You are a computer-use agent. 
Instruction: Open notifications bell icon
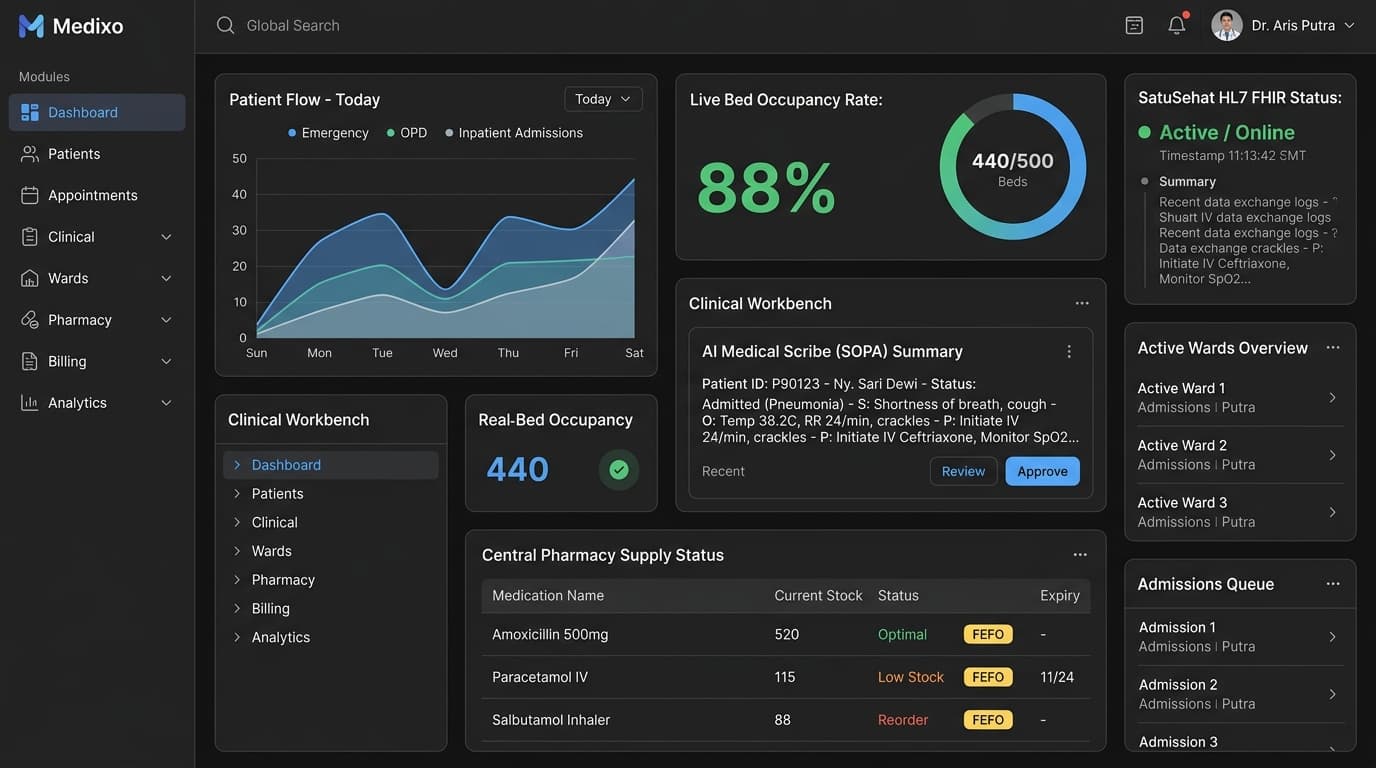[1177, 25]
